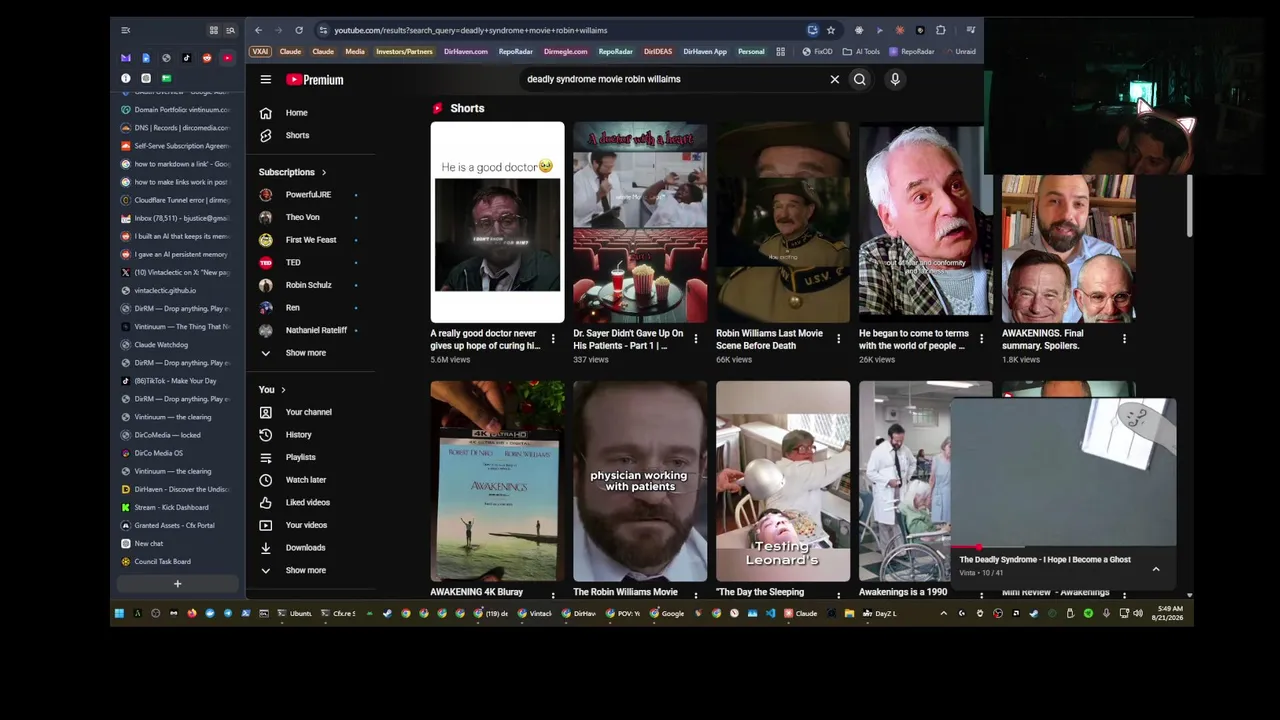
Task: Open the PowerfulJRE subscription channel
Action: (308, 195)
